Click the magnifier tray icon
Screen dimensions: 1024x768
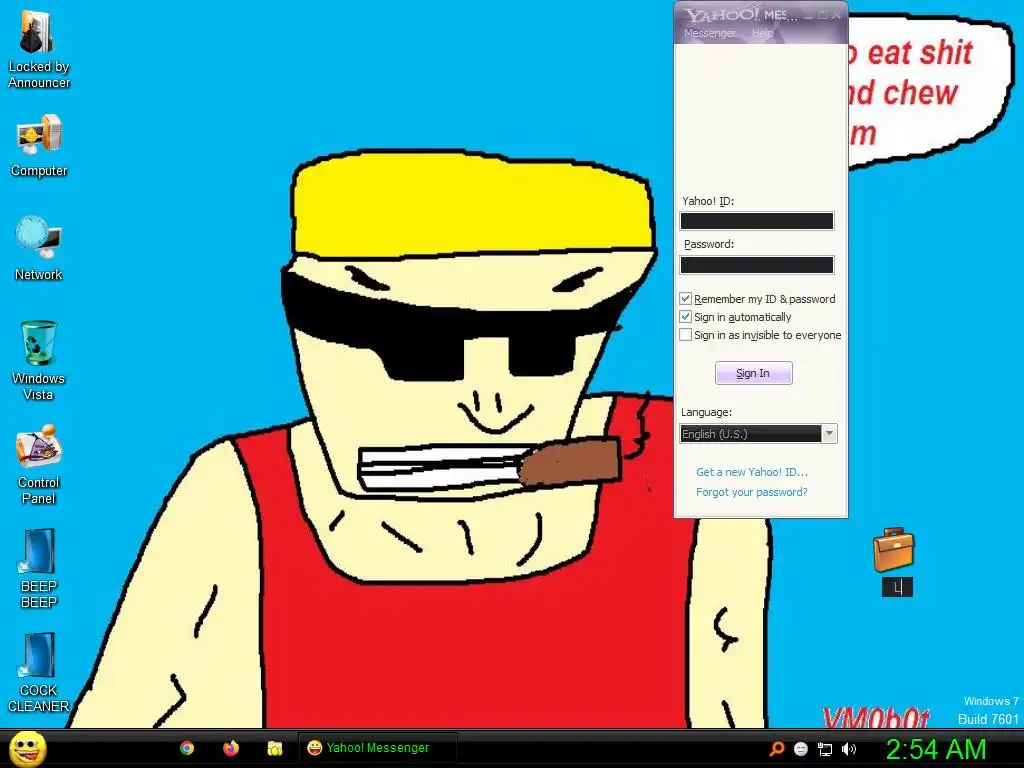tap(777, 749)
